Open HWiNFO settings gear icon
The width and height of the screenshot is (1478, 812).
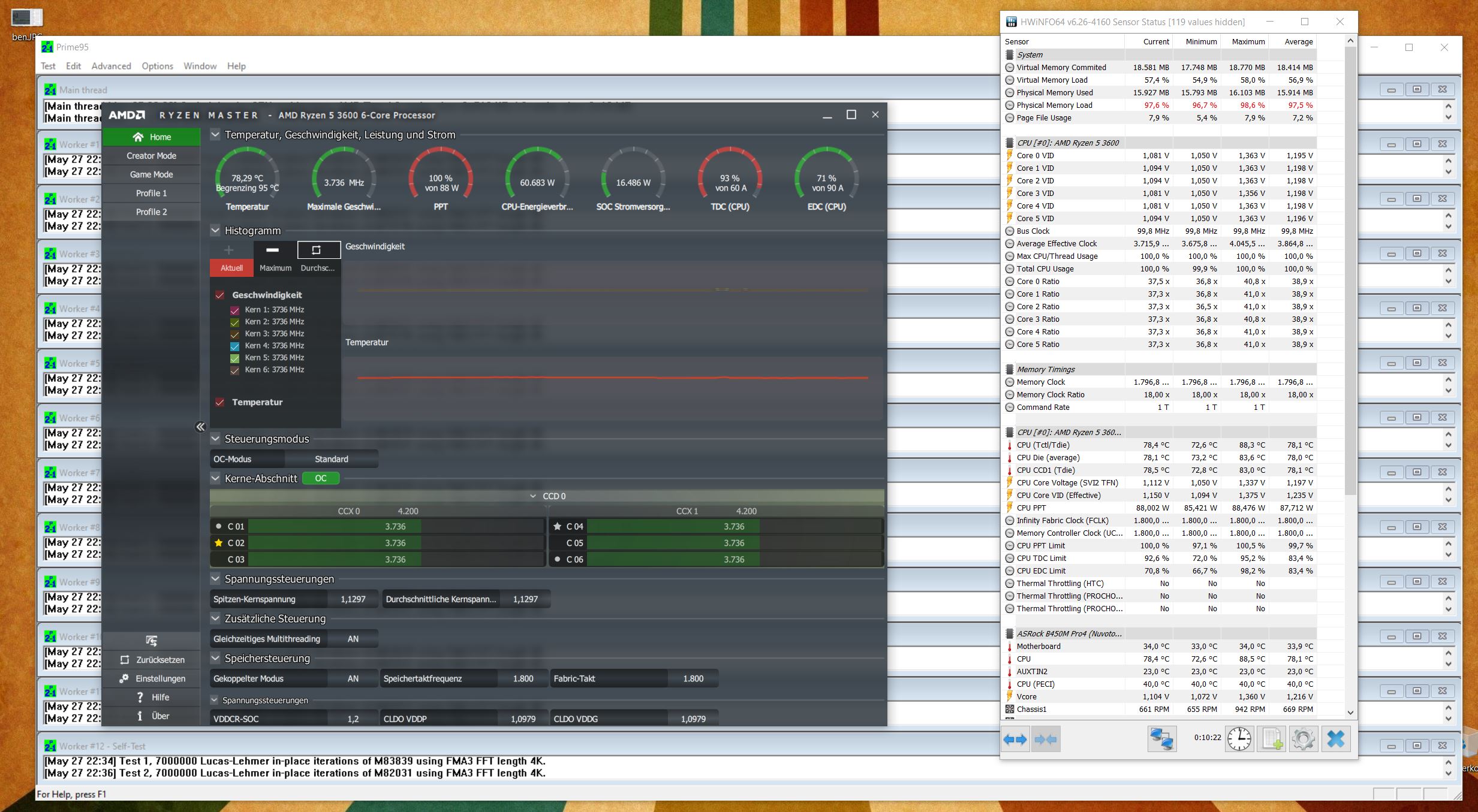(1304, 738)
